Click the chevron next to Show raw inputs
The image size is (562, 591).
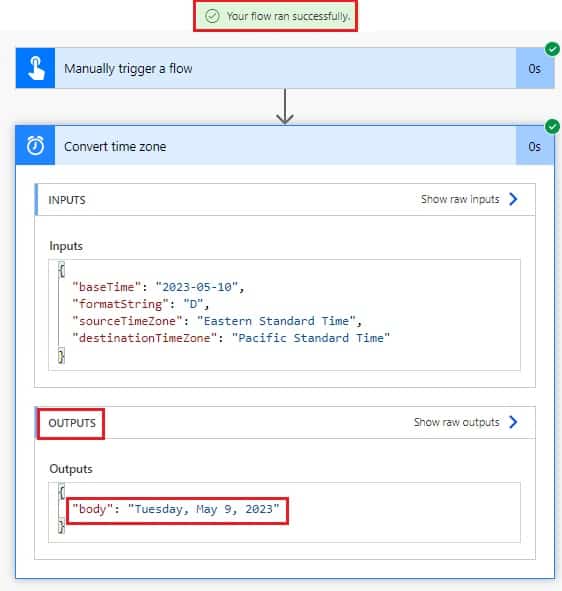(513, 199)
